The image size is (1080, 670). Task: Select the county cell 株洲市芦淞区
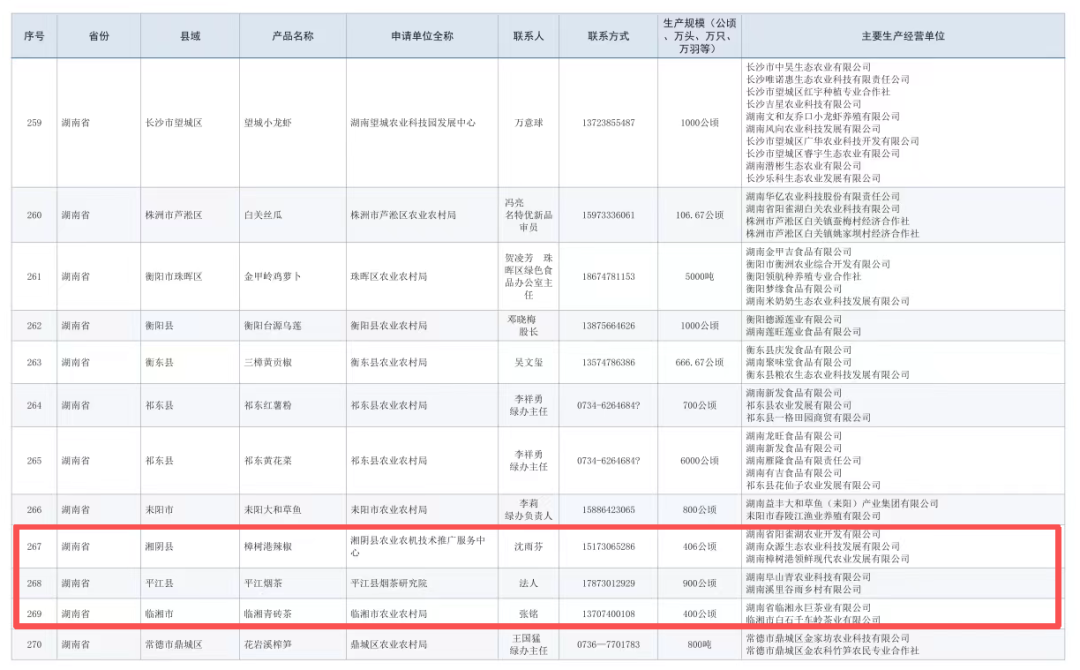[x=174, y=215]
